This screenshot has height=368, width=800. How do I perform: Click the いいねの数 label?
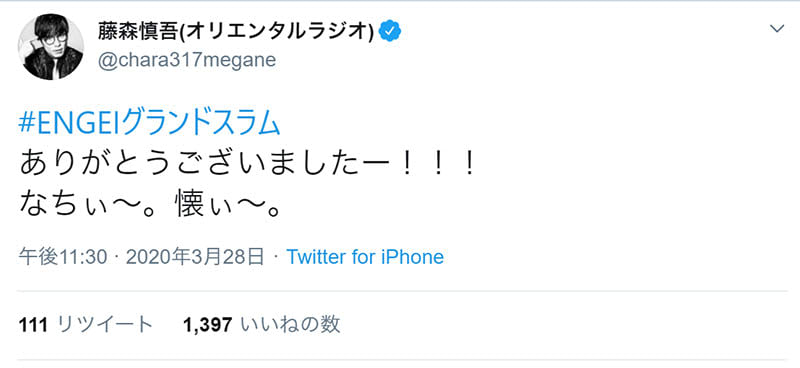(x=290, y=324)
